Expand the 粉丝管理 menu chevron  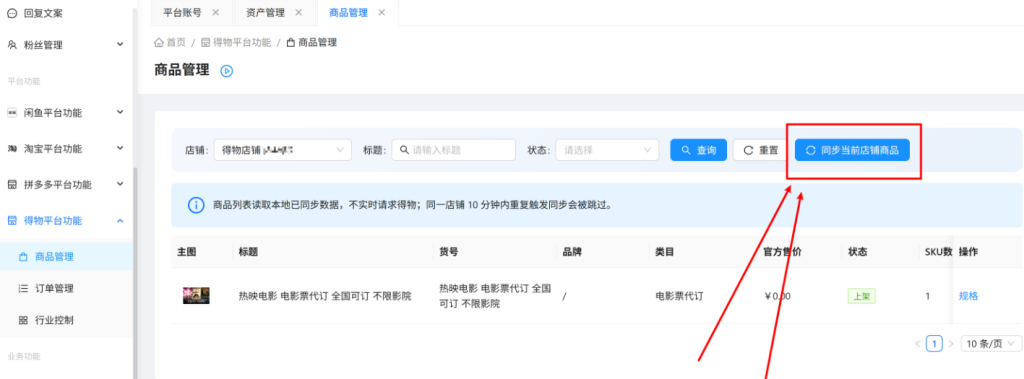(120, 44)
